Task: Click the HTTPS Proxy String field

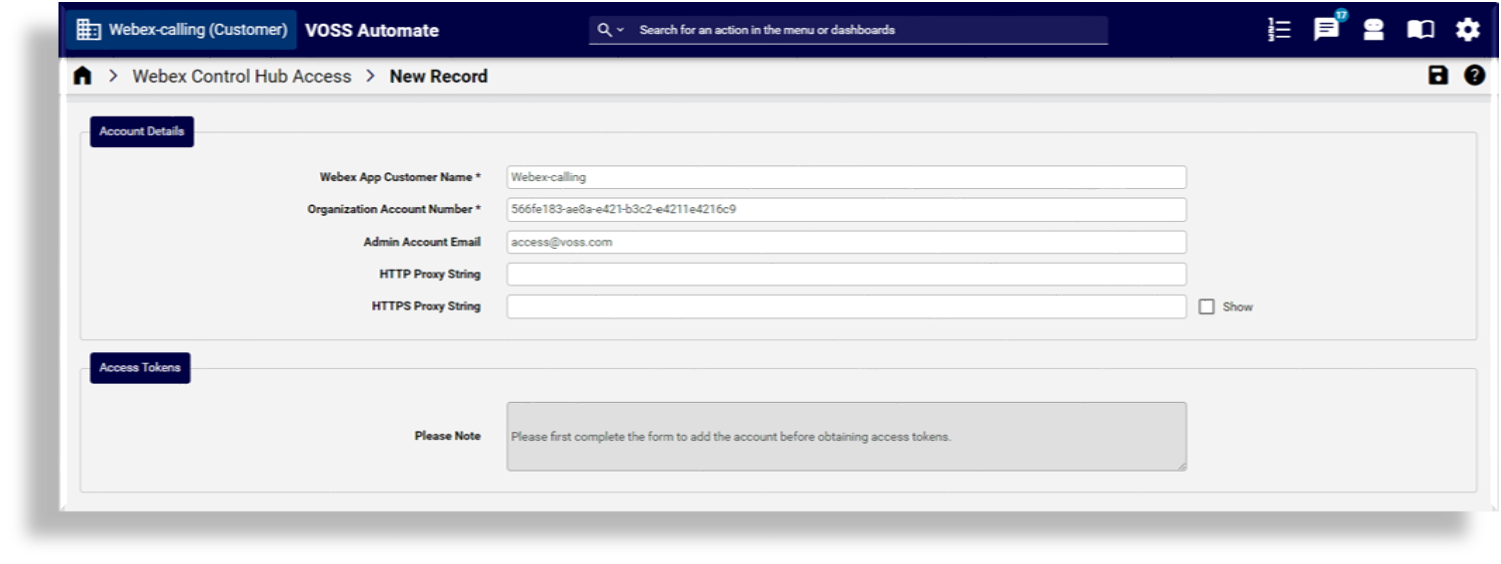Action: coord(846,306)
